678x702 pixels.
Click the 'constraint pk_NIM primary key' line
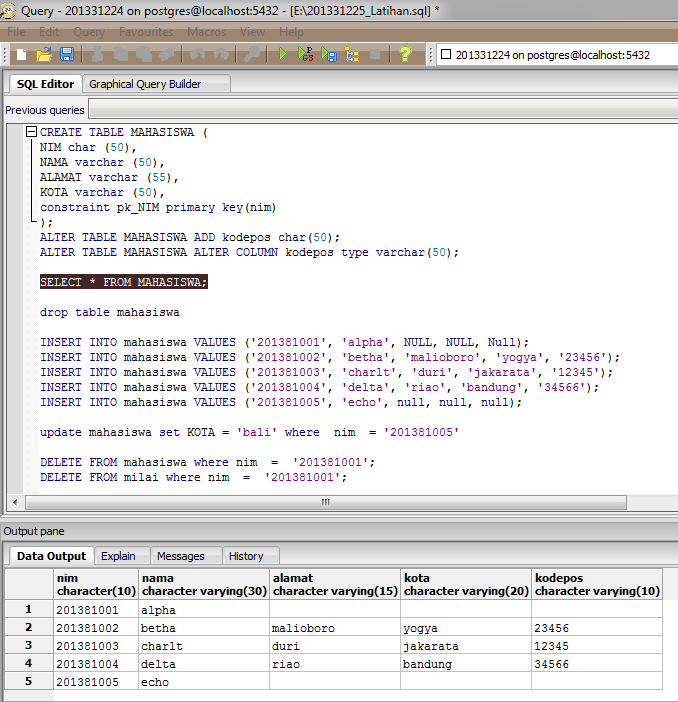click(x=158, y=207)
